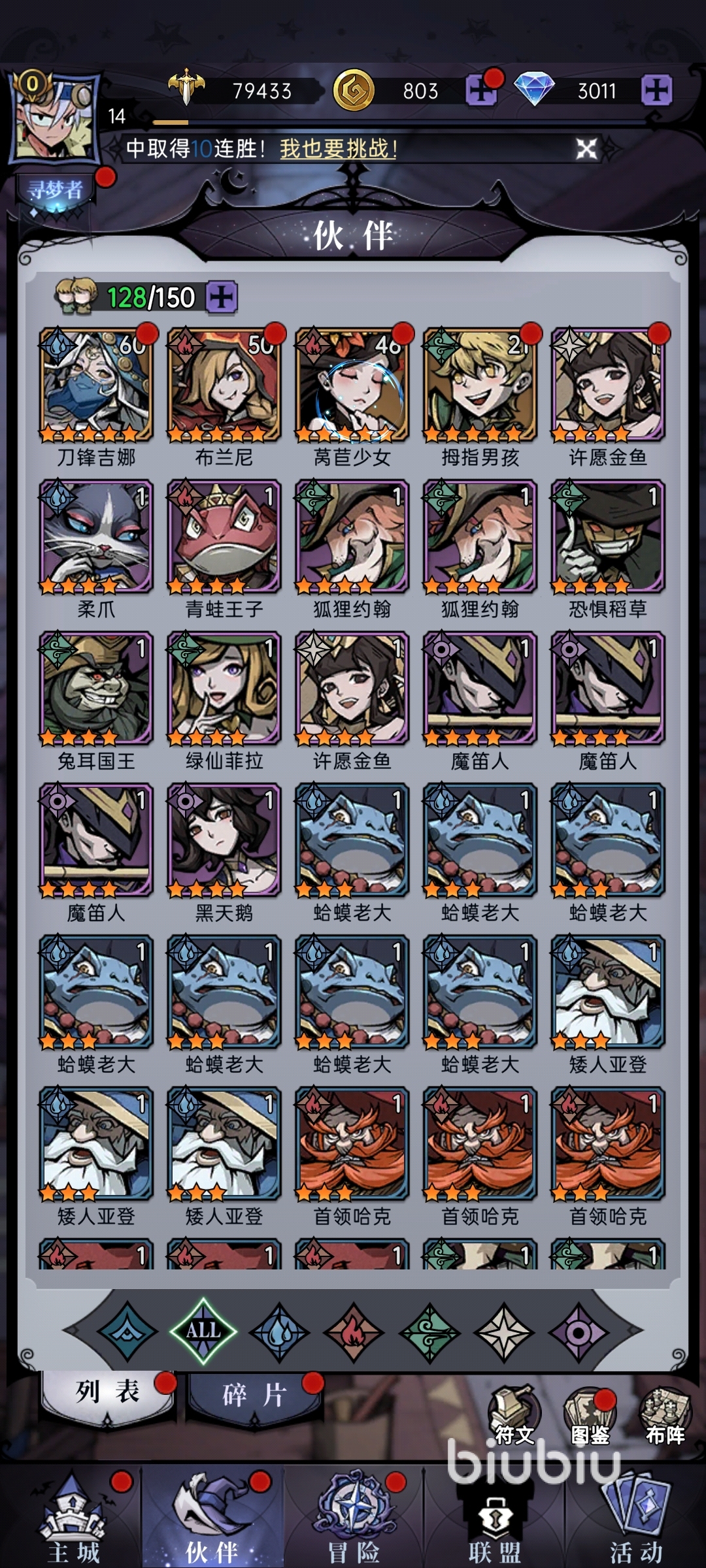Tap the 我也要挑战 challenge link

[339, 149]
